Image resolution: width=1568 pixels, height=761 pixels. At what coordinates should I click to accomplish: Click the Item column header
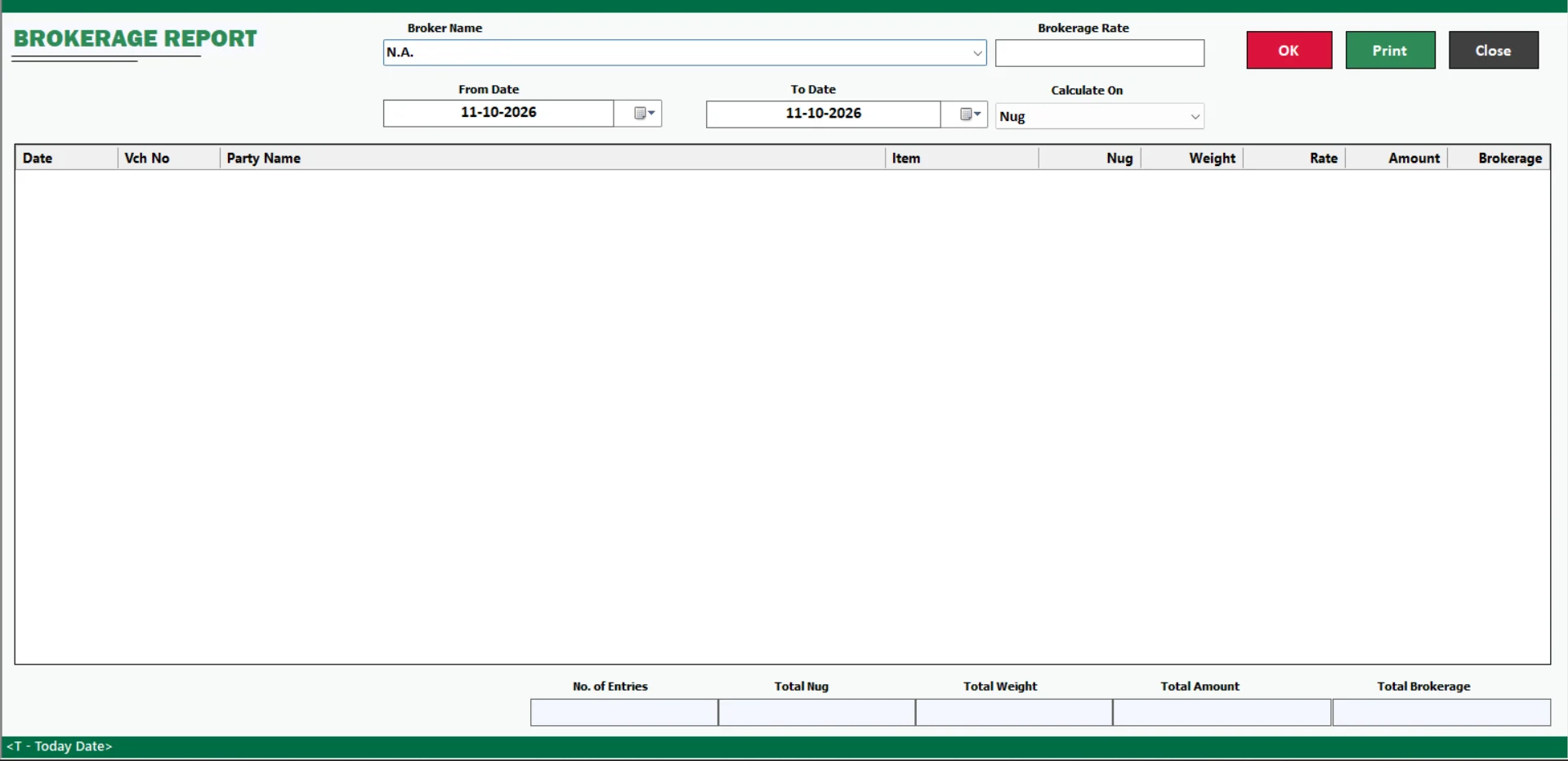962,158
